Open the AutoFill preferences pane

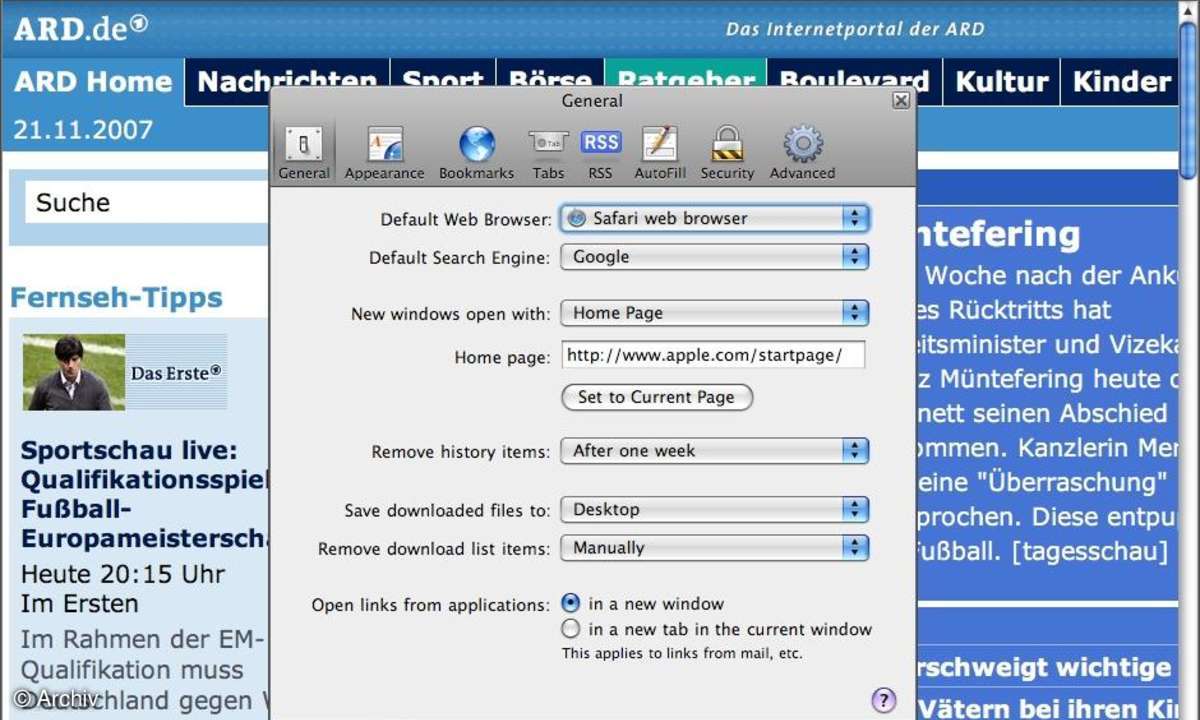[660, 153]
